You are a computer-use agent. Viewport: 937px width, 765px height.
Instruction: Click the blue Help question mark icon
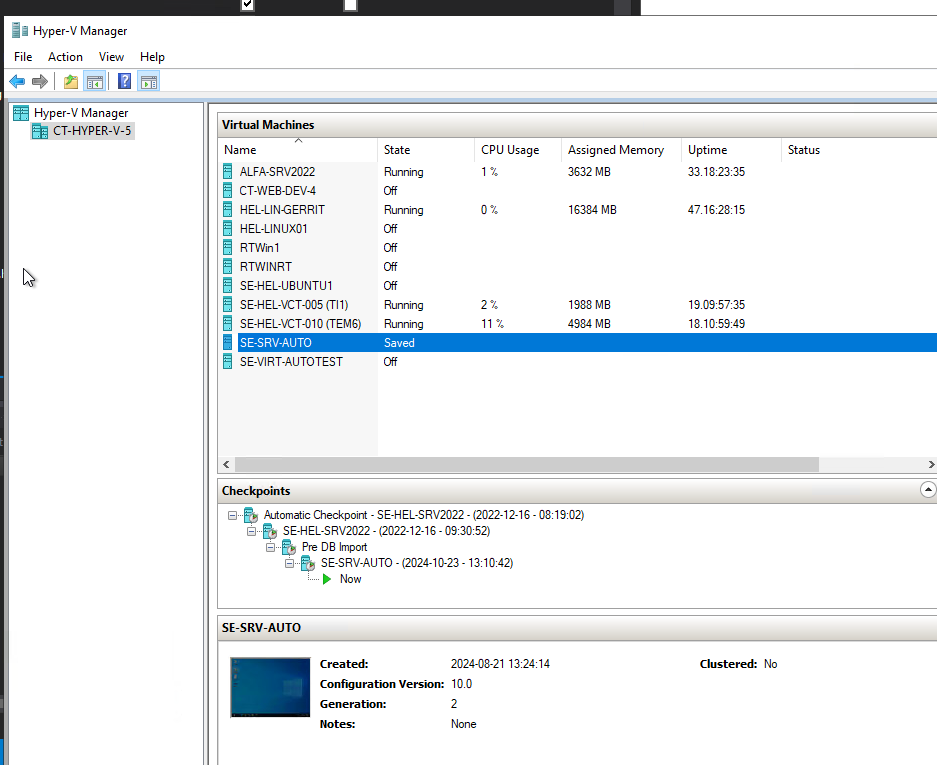click(x=125, y=82)
